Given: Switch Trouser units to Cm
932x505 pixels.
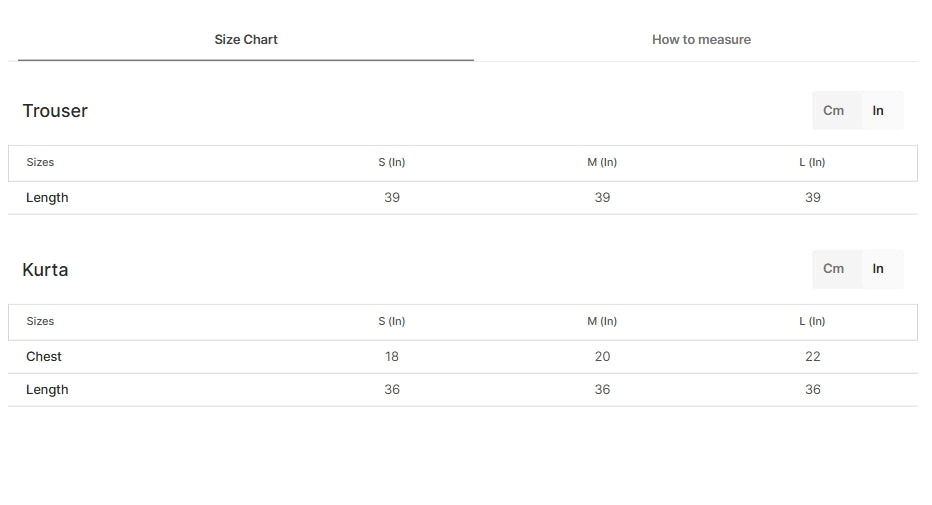Looking at the screenshot, I should click(833, 111).
